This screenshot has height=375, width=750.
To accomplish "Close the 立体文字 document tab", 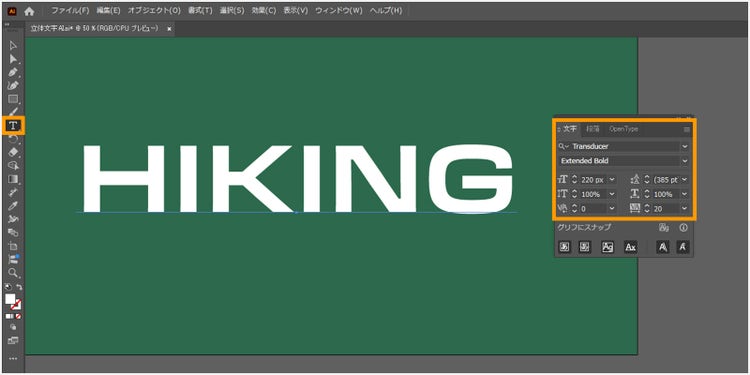I will (x=169, y=29).
